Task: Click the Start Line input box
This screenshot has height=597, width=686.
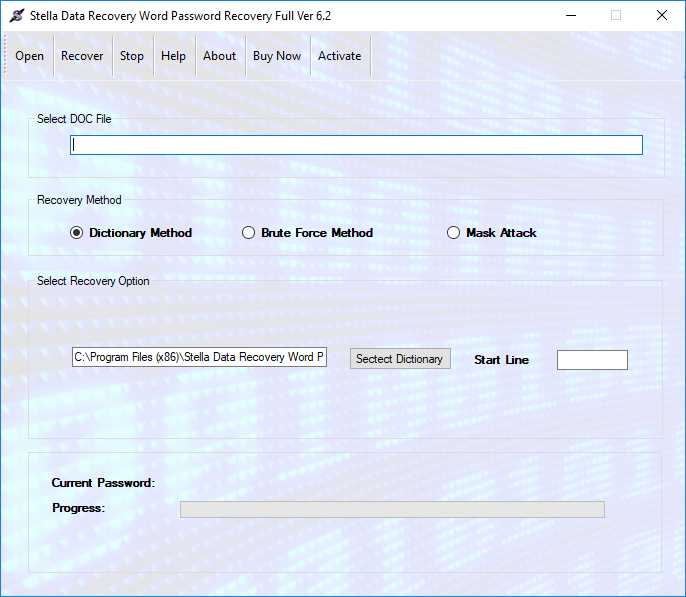Action: pyautogui.click(x=592, y=360)
